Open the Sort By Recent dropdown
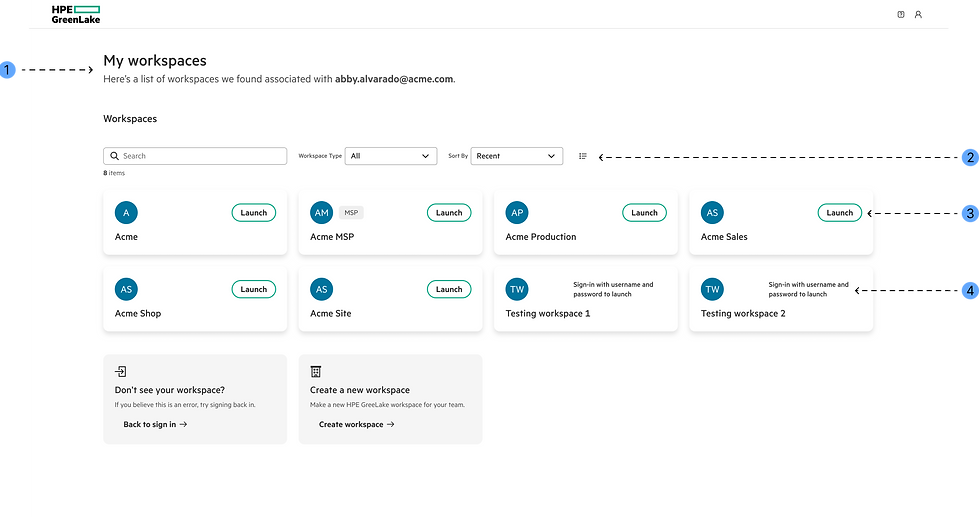Screen dimensions: 979x517 tap(517, 156)
